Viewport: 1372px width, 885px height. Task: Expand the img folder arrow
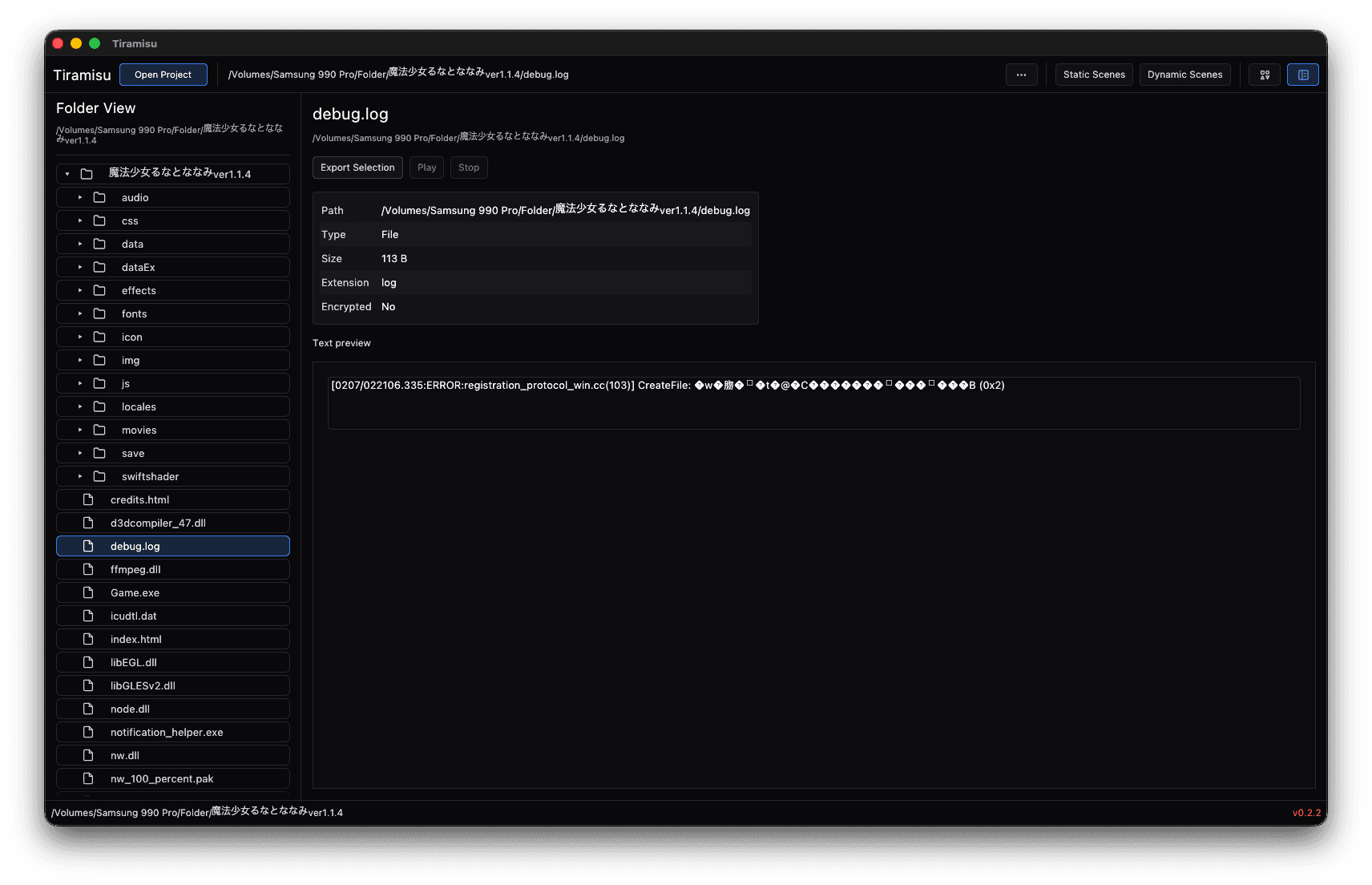[80, 360]
